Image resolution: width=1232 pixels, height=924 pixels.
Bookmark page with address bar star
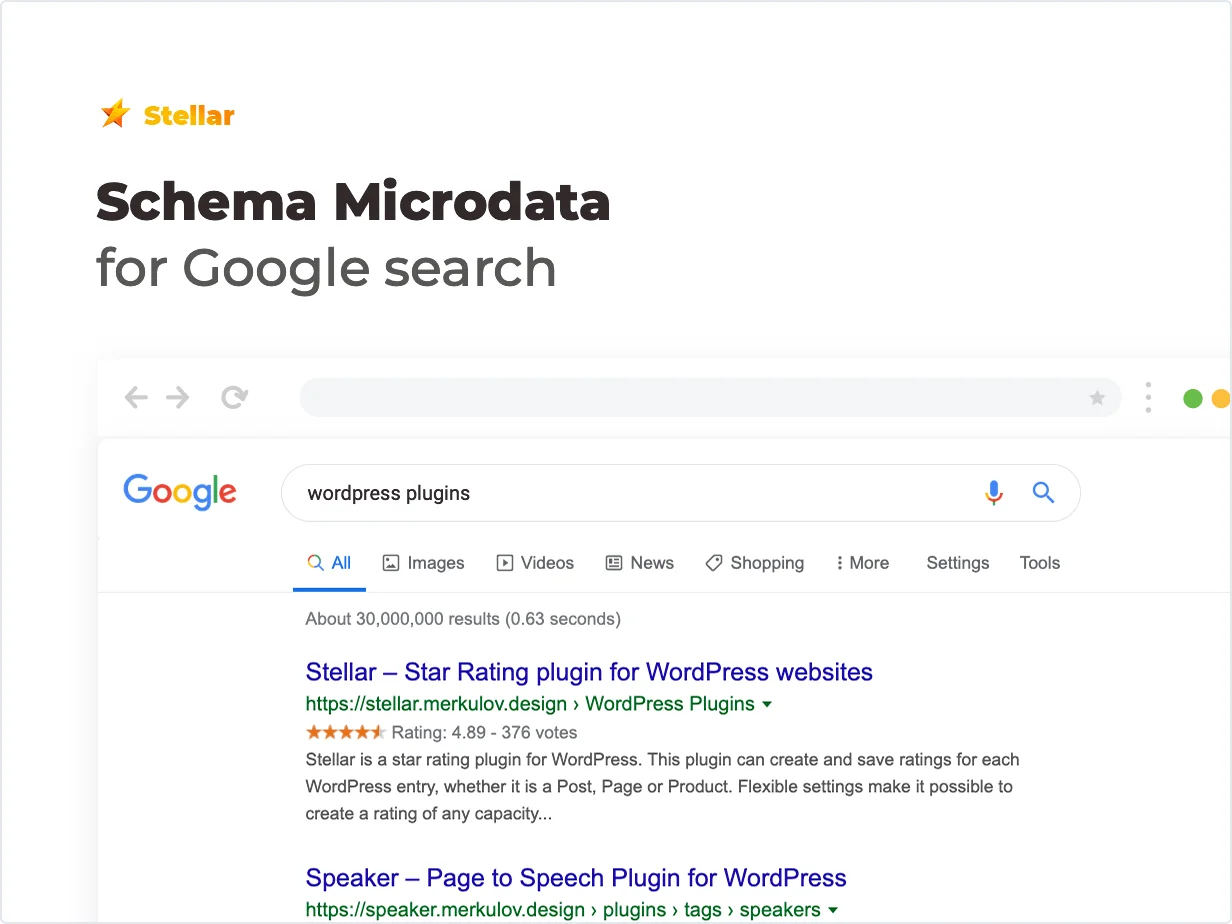point(1097,398)
